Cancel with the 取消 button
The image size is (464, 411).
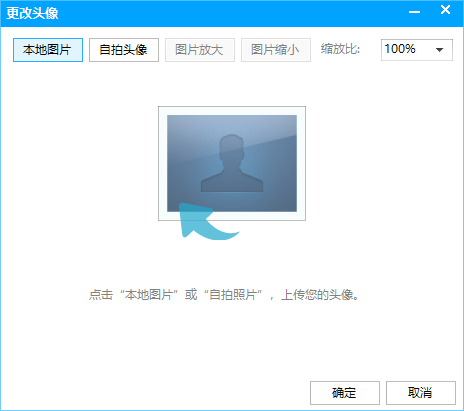coord(421,393)
